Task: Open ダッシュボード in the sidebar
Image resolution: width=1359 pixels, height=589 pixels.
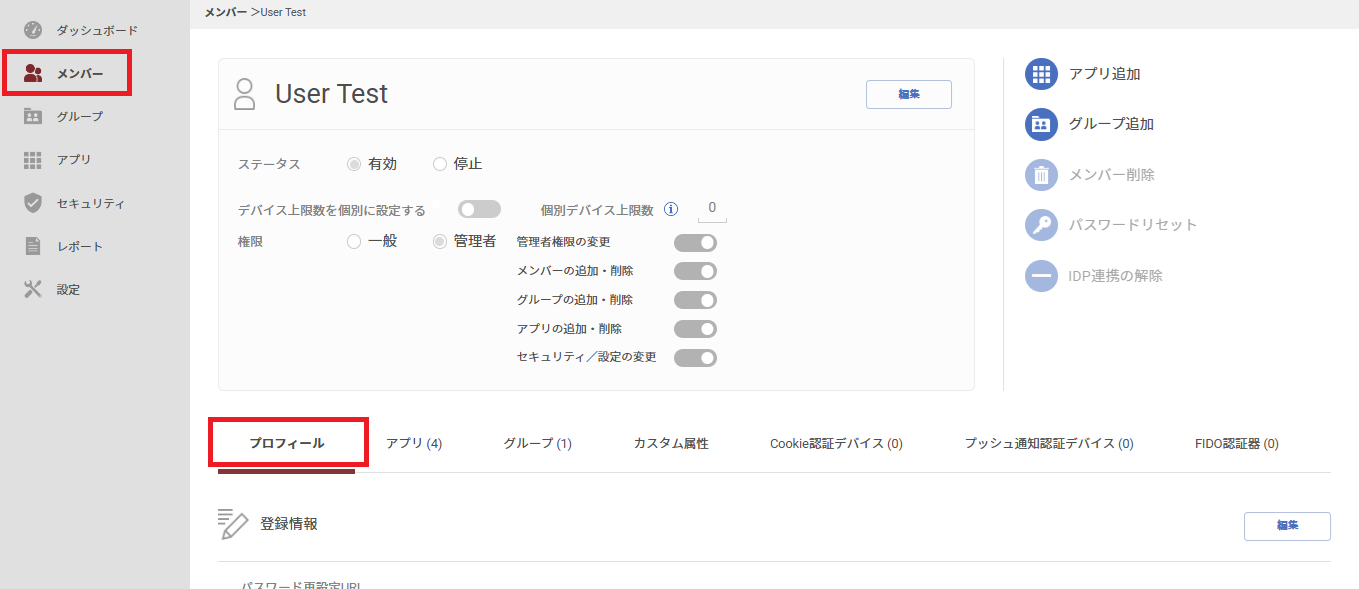Action: 97,30
